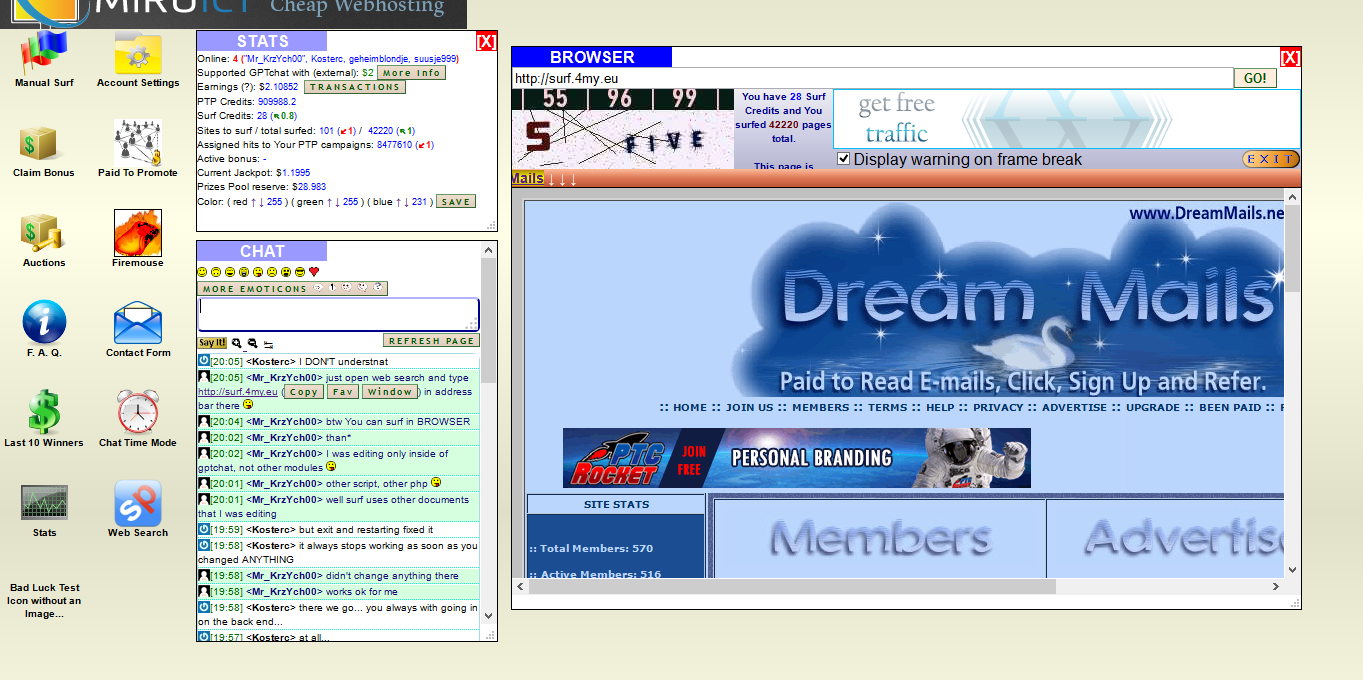Open the chat link with Window button
The width and height of the screenshot is (1363, 680).
pyautogui.click(x=390, y=392)
